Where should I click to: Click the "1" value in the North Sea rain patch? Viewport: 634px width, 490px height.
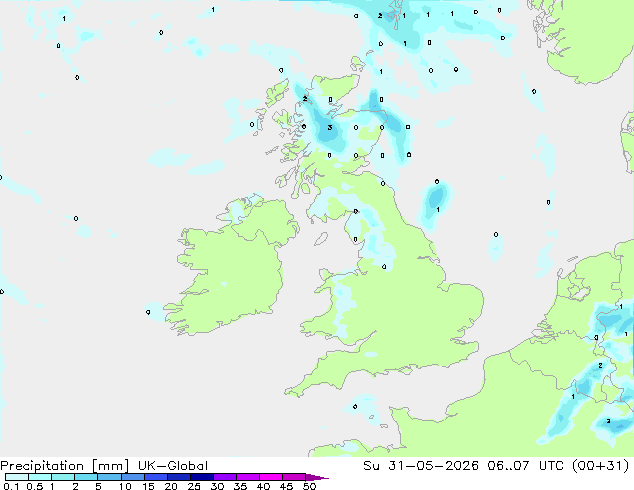[x=438, y=209]
